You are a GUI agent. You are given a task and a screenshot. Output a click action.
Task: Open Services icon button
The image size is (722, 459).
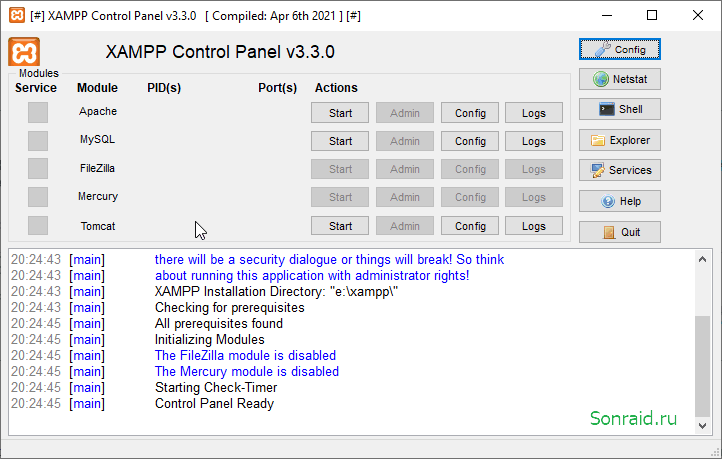pyautogui.click(x=619, y=170)
